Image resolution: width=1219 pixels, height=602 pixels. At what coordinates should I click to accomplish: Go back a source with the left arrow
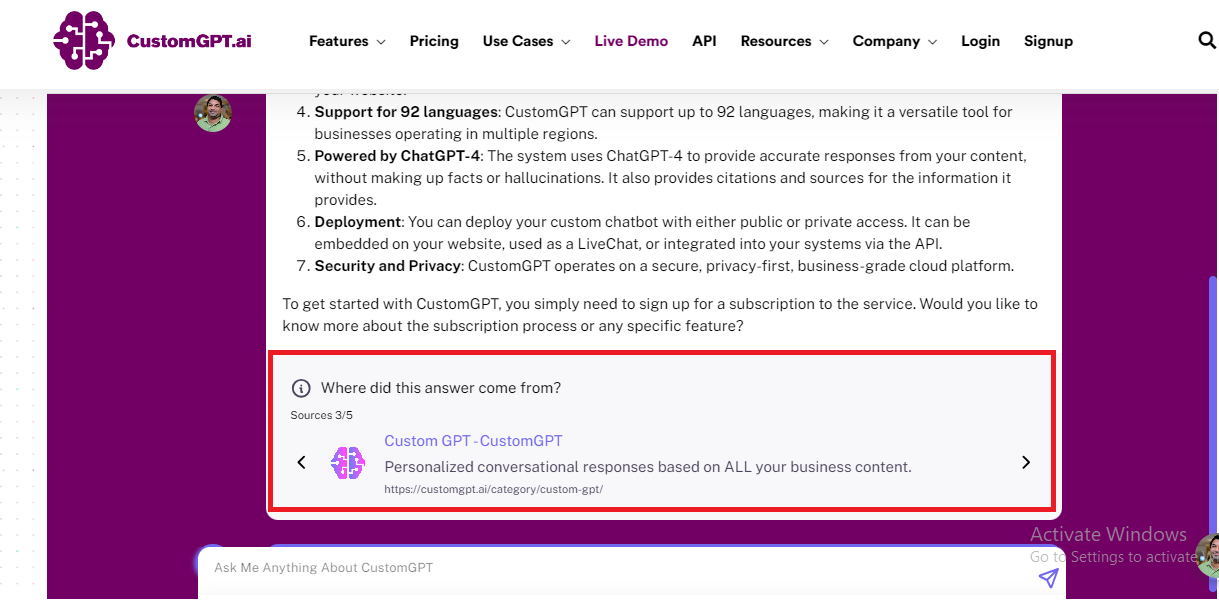(x=301, y=462)
